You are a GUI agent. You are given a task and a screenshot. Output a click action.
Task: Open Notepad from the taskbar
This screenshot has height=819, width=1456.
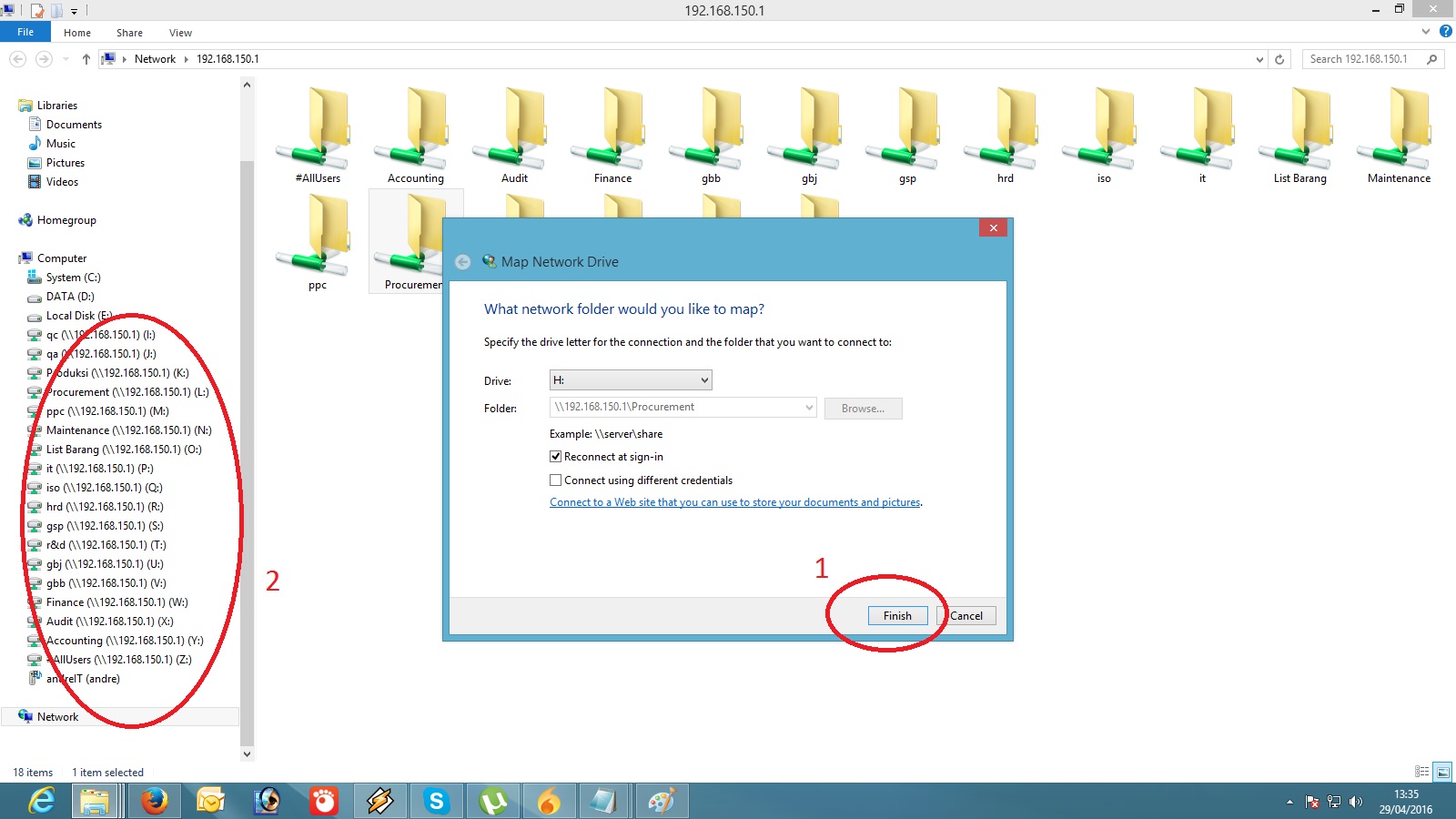point(605,801)
